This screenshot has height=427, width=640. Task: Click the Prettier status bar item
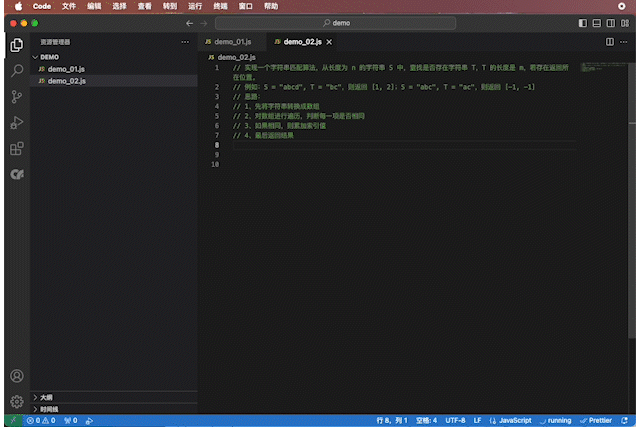(x=596, y=420)
